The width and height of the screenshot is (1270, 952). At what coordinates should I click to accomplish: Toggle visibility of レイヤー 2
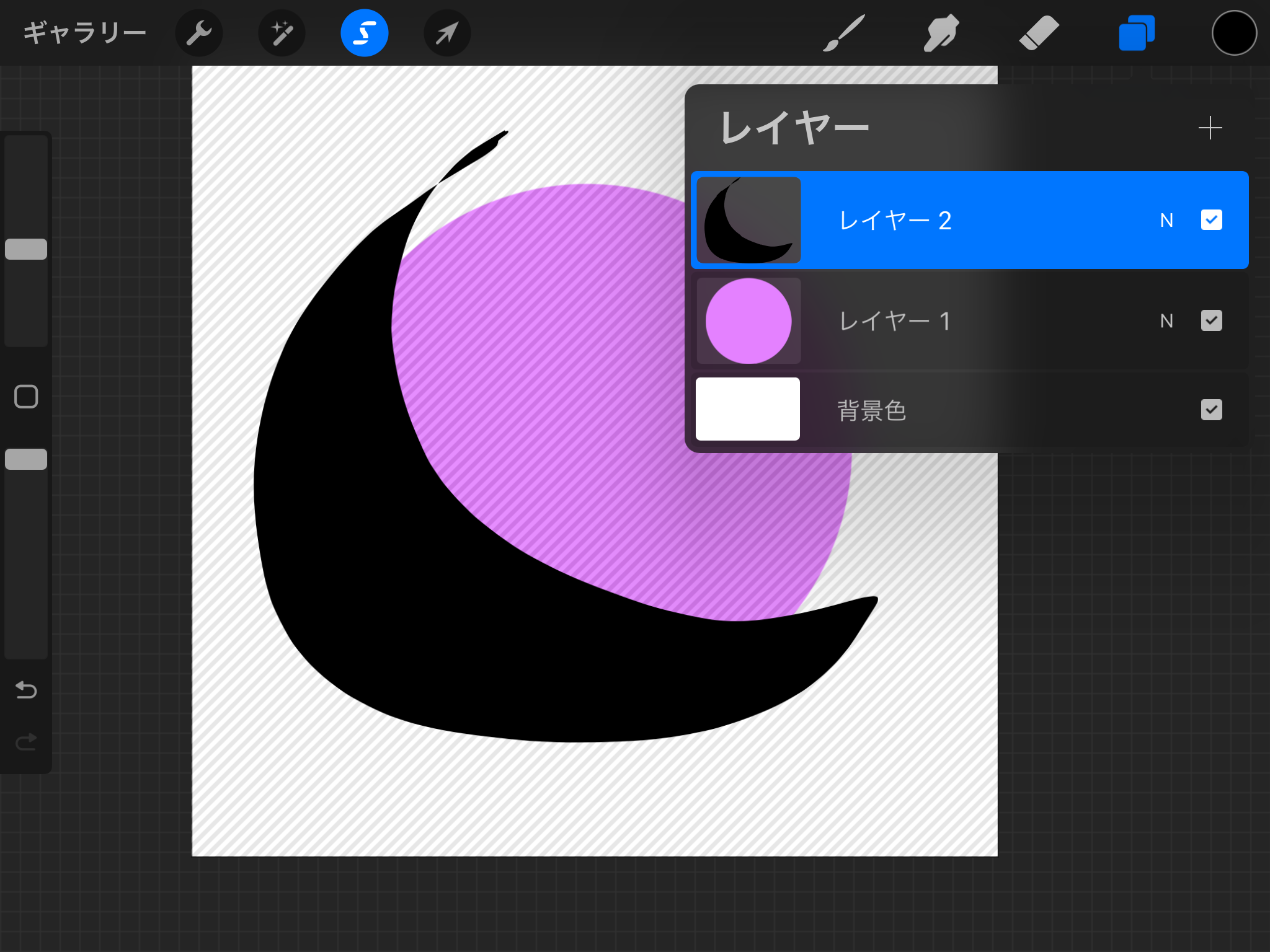(1212, 220)
